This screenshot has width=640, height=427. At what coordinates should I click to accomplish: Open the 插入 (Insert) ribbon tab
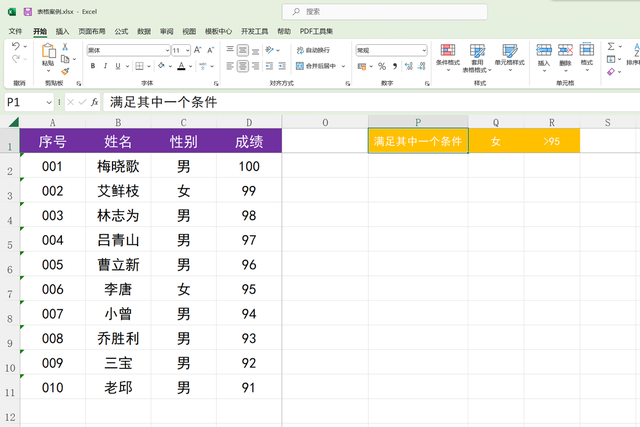[62, 31]
